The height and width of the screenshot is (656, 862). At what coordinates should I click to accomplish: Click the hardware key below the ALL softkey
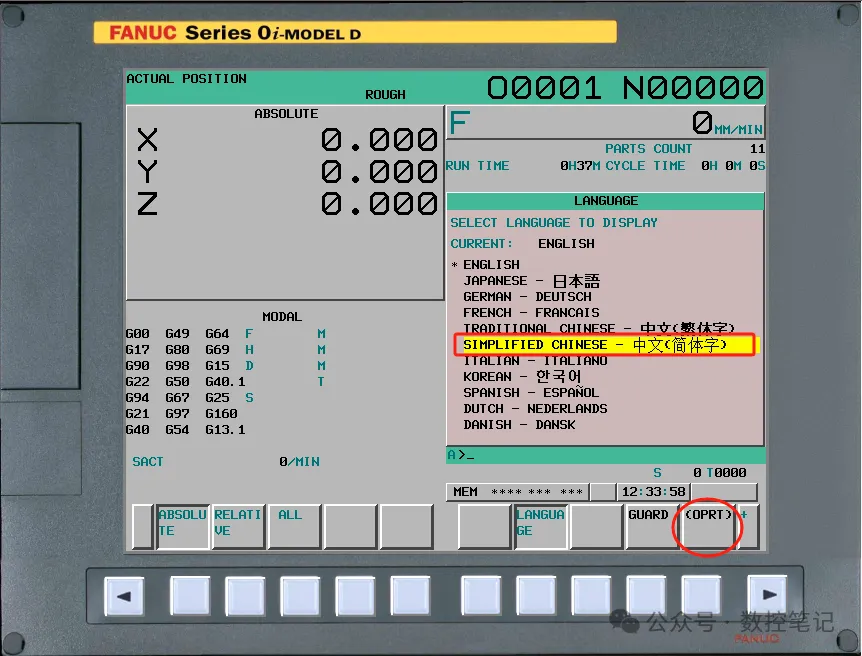[x=300, y=596]
